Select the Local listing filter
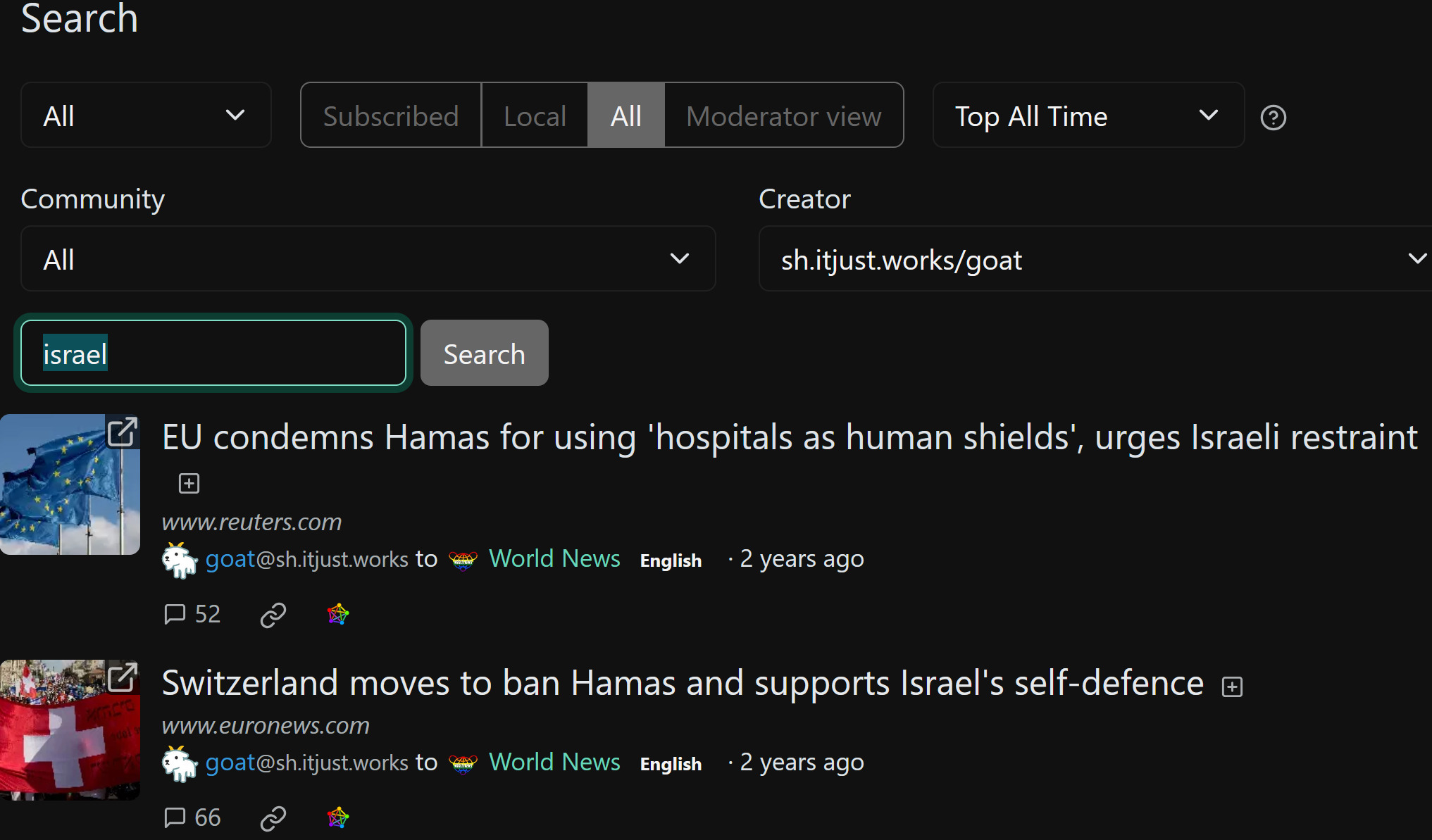The image size is (1432, 840). (535, 115)
